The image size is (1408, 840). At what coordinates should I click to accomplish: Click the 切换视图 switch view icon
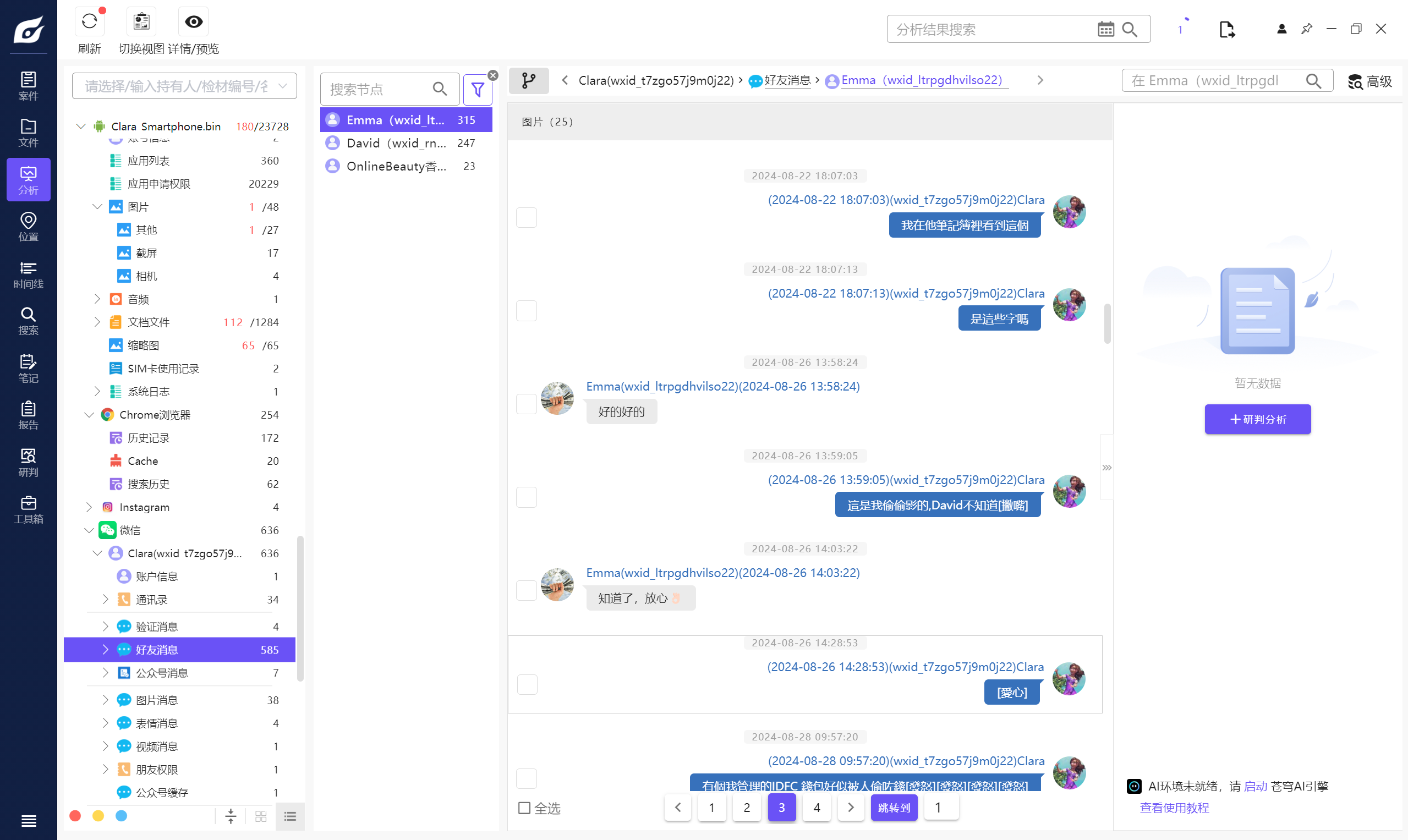(x=141, y=21)
